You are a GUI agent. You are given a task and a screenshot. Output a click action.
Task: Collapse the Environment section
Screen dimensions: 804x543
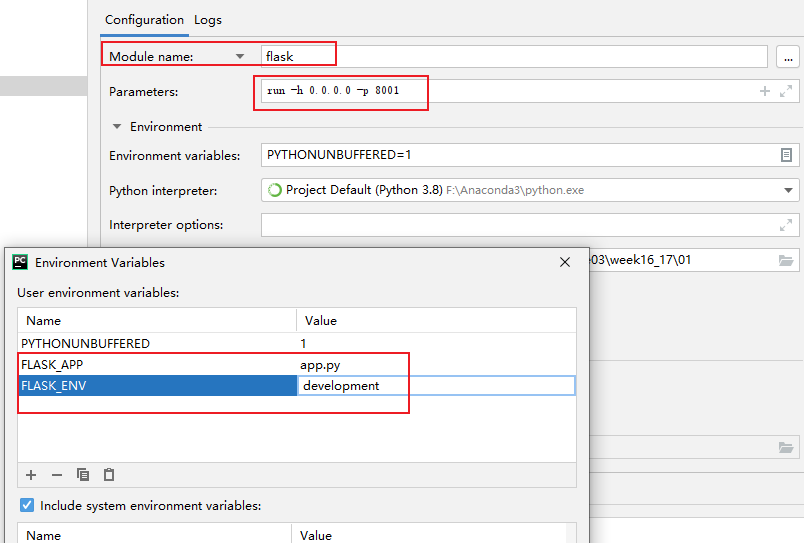pyautogui.click(x=117, y=126)
